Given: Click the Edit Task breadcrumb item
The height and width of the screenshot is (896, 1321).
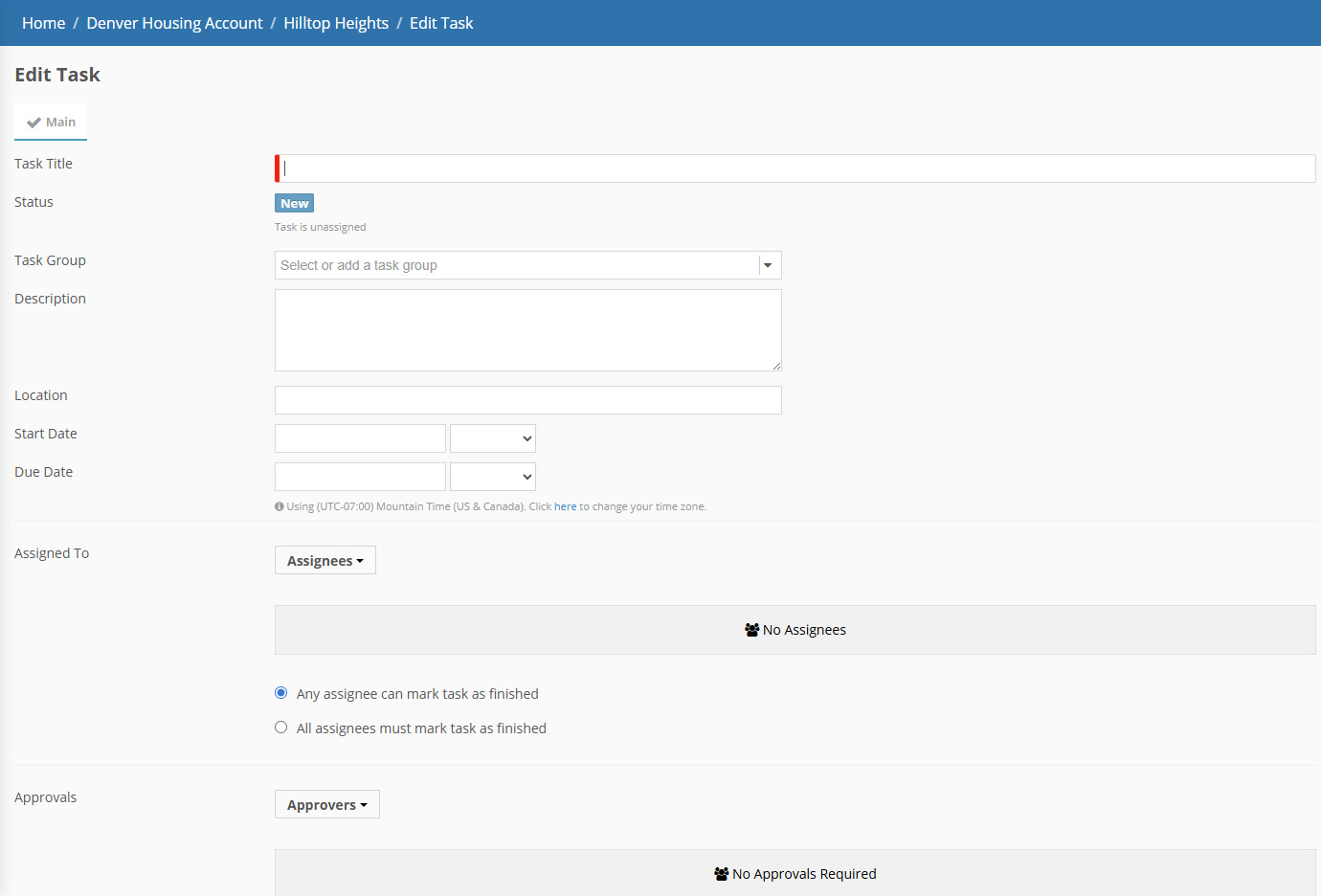Looking at the screenshot, I should click(x=441, y=23).
